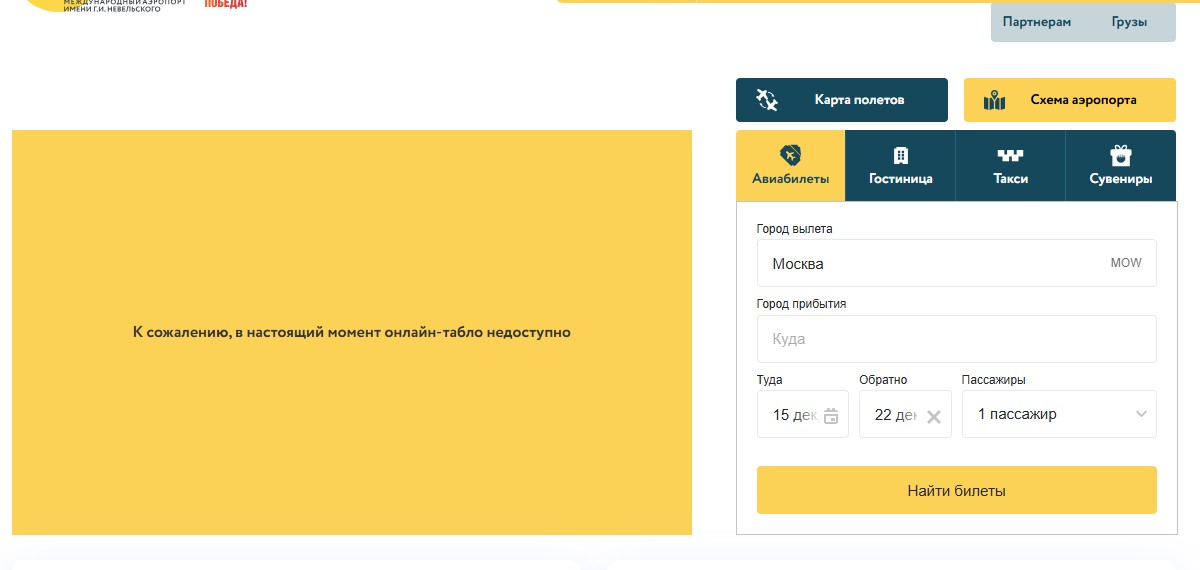The height and width of the screenshot is (570, 1200).
Task: Focus the Город прибытия Куда field
Action: pyautogui.click(x=956, y=339)
